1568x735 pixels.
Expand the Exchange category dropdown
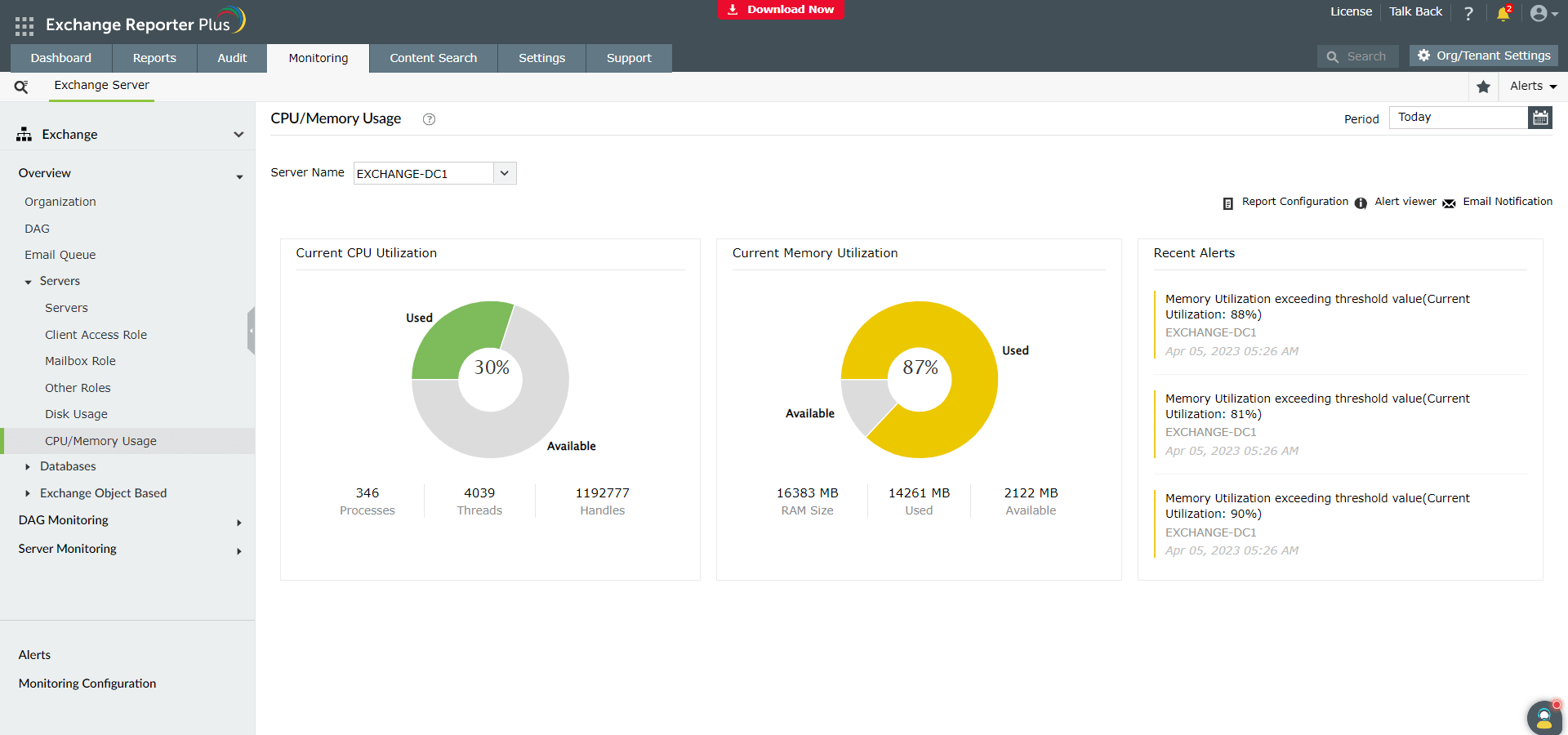[238, 135]
